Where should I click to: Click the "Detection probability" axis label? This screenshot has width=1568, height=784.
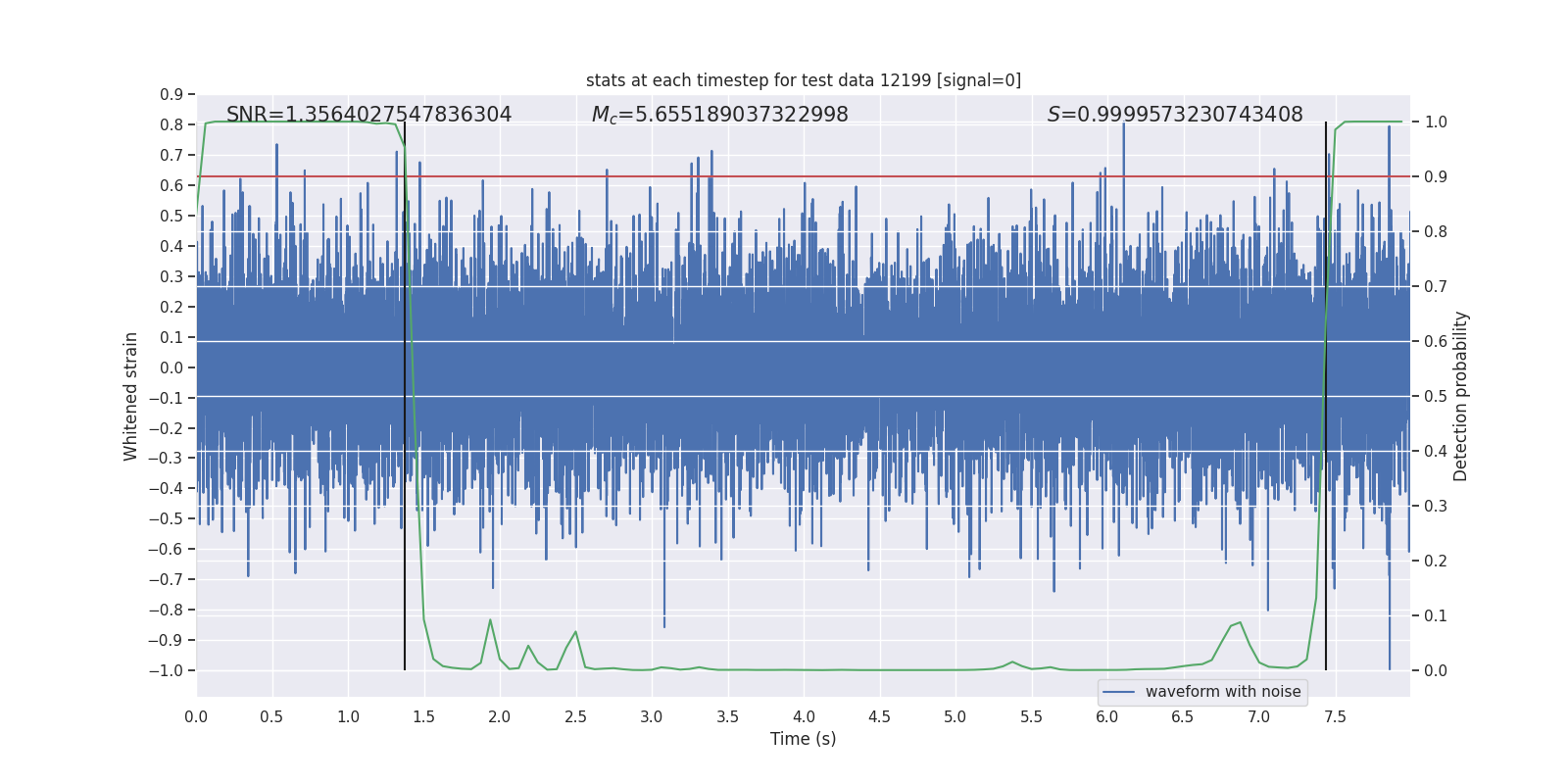(x=1461, y=396)
